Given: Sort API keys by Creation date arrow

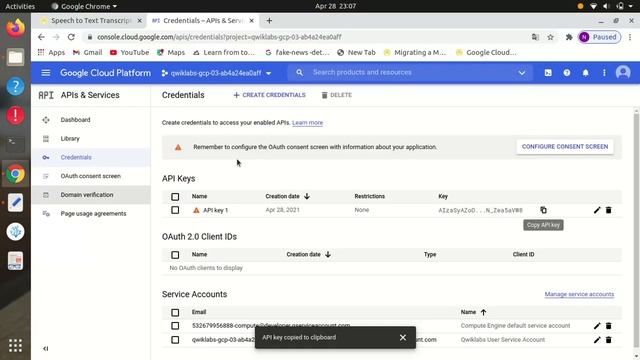Looking at the screenshot, I should [x=307, y=196].
